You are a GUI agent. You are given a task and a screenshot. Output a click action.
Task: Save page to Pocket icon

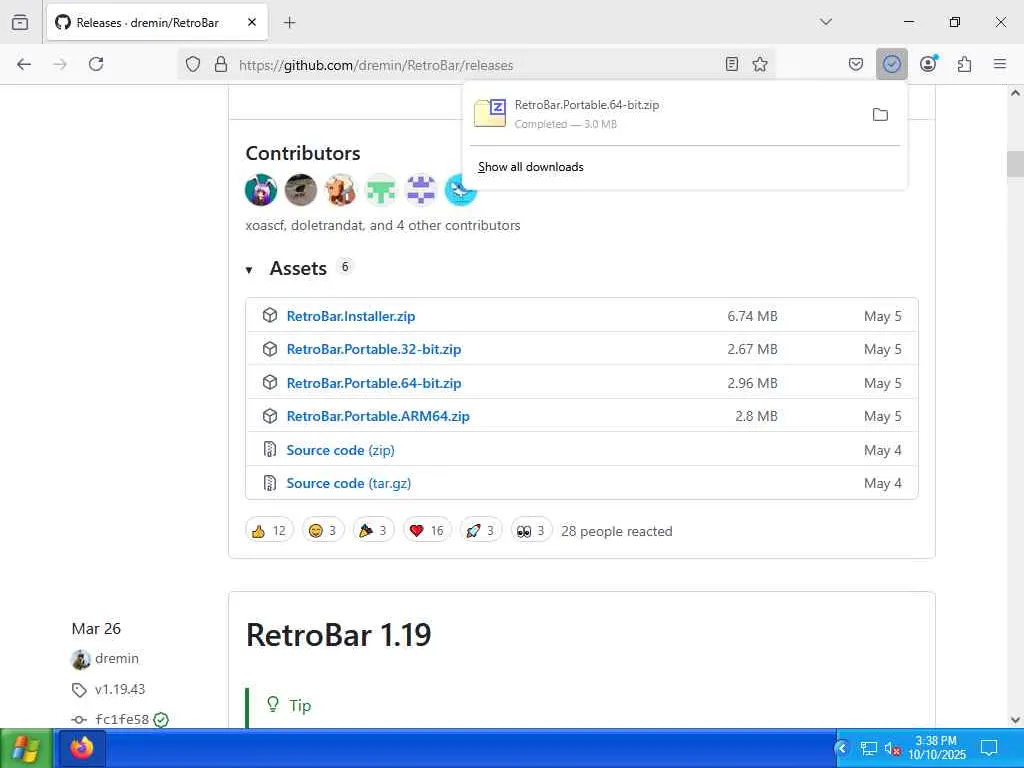click(856, 64)
